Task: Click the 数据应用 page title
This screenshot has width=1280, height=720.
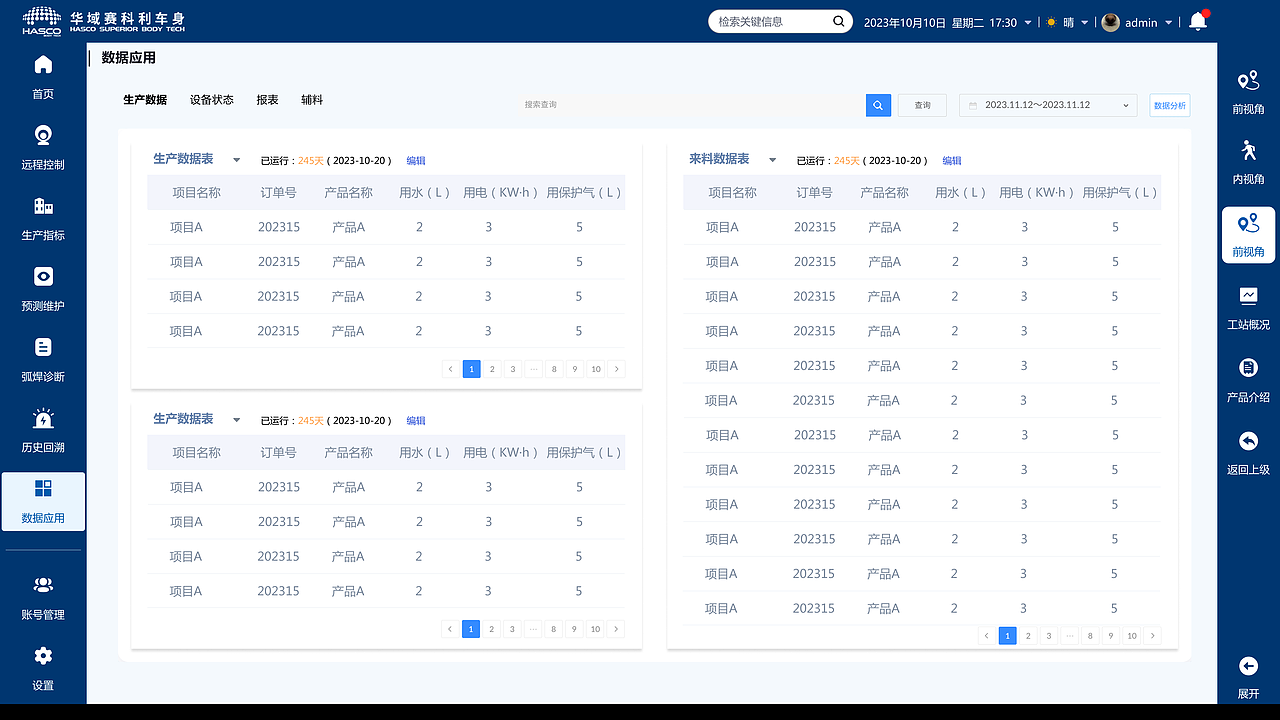Action: click(129, 58)
